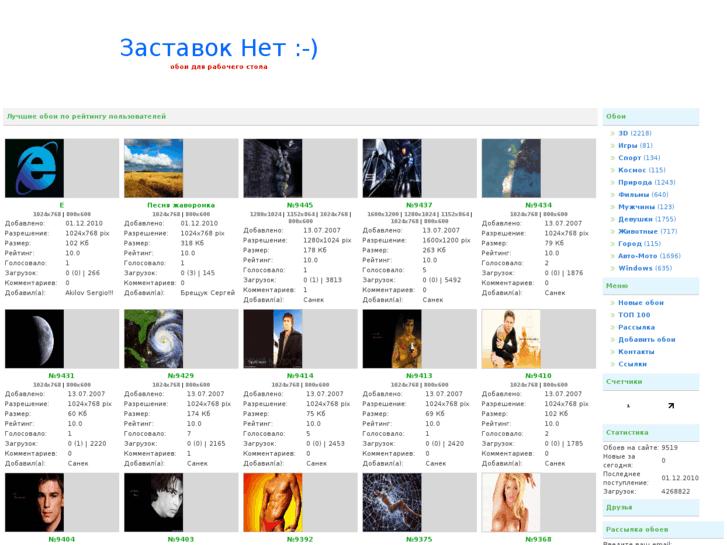Open wallpaper thumbnail №9368
The width and height of the screenshot is (727, 545).
(511, 502)
